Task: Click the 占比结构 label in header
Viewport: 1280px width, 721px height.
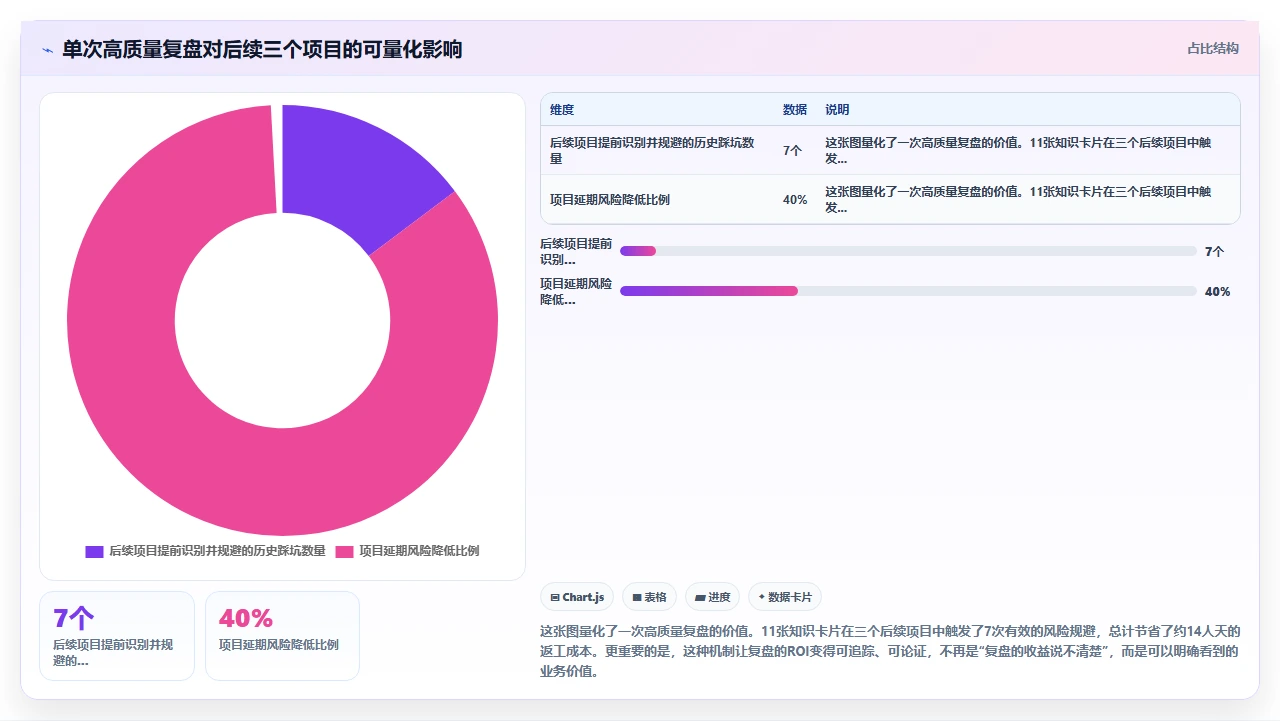Action: [x=1213, y=48]
